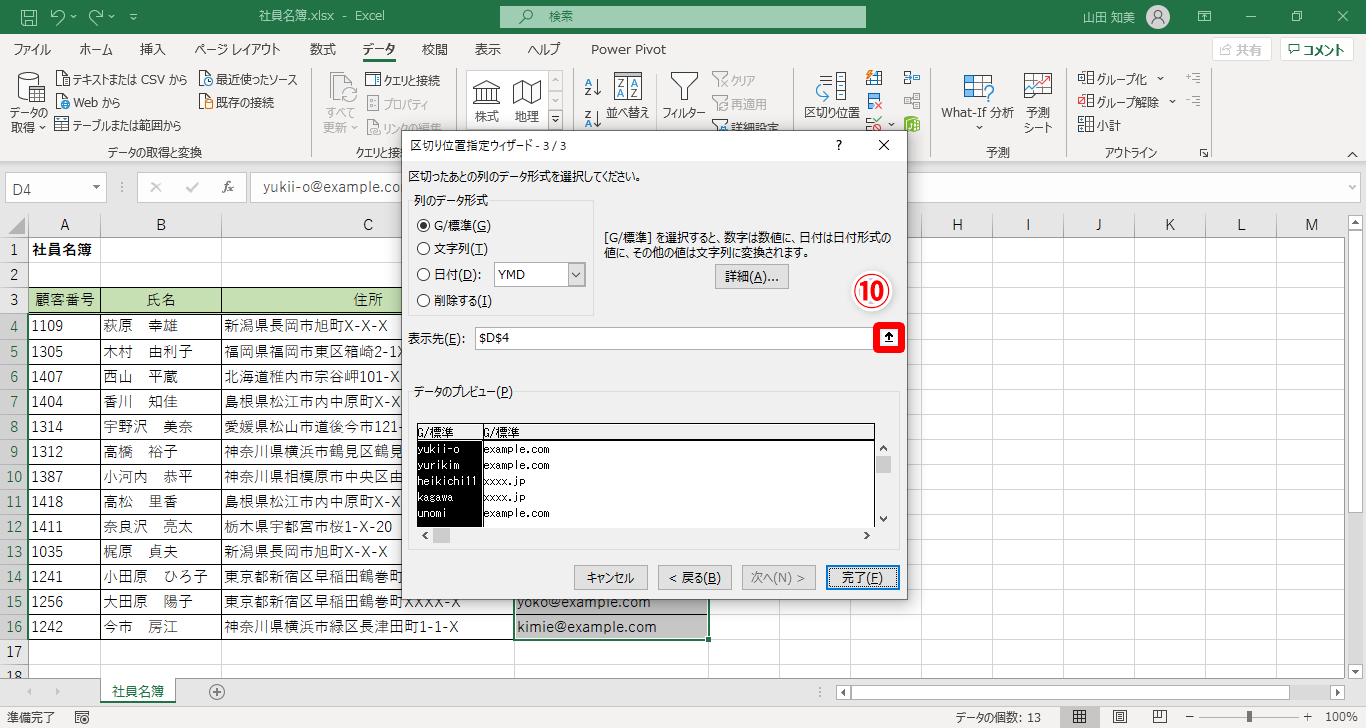This screenshot has width=1366, height=728.
Task: Click the zoom in plus button
Action: tap(1309, 716)
